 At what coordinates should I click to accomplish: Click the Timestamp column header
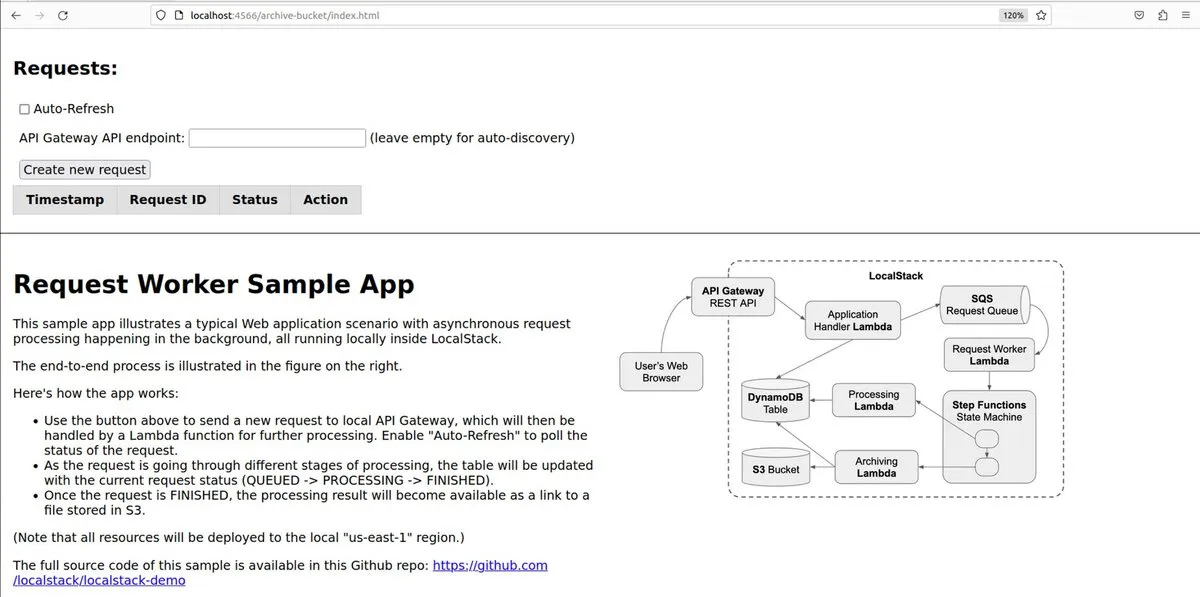[x=64, y=199]
